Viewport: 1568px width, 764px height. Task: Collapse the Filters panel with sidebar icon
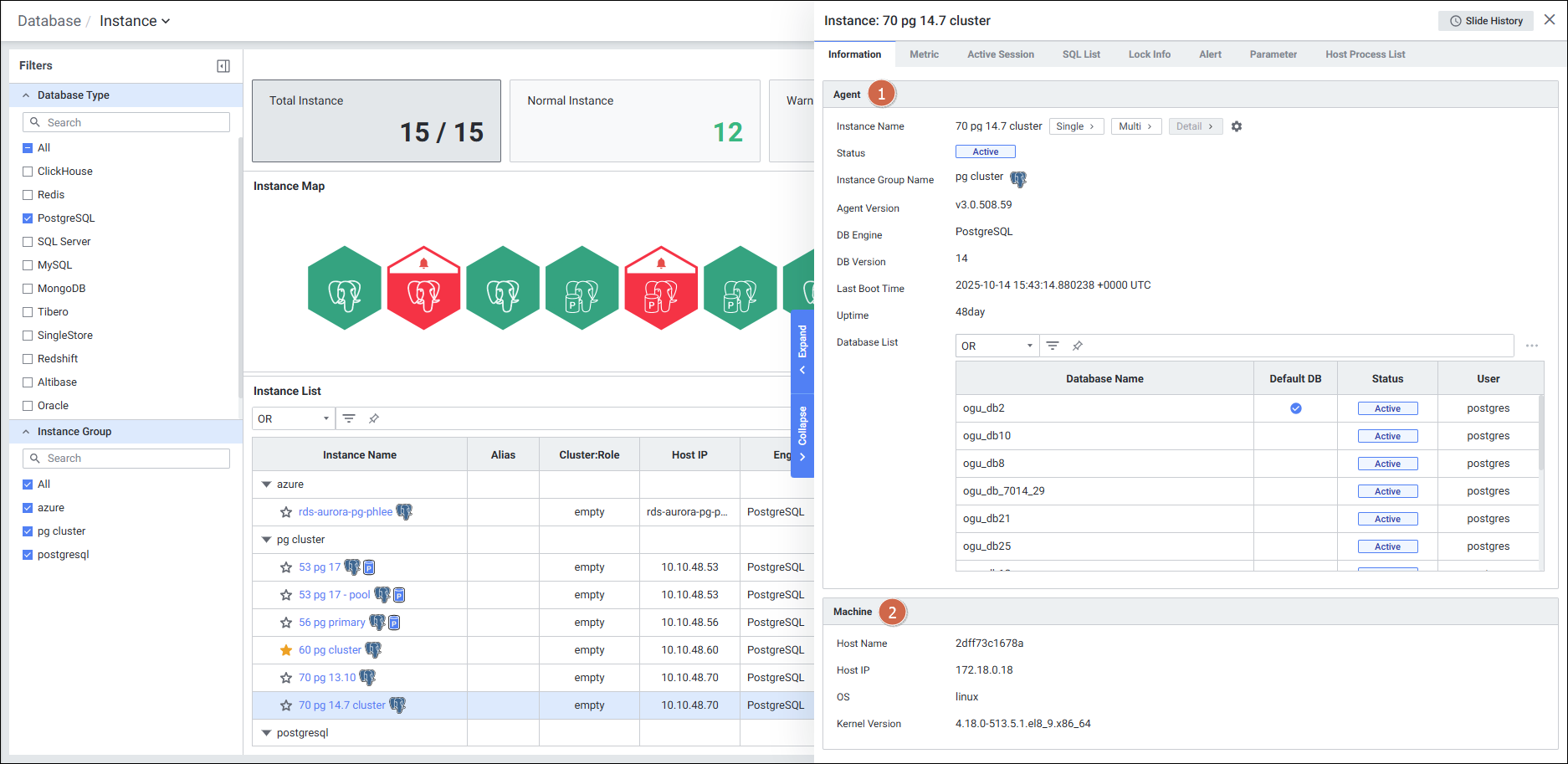(x=223, y=66)
